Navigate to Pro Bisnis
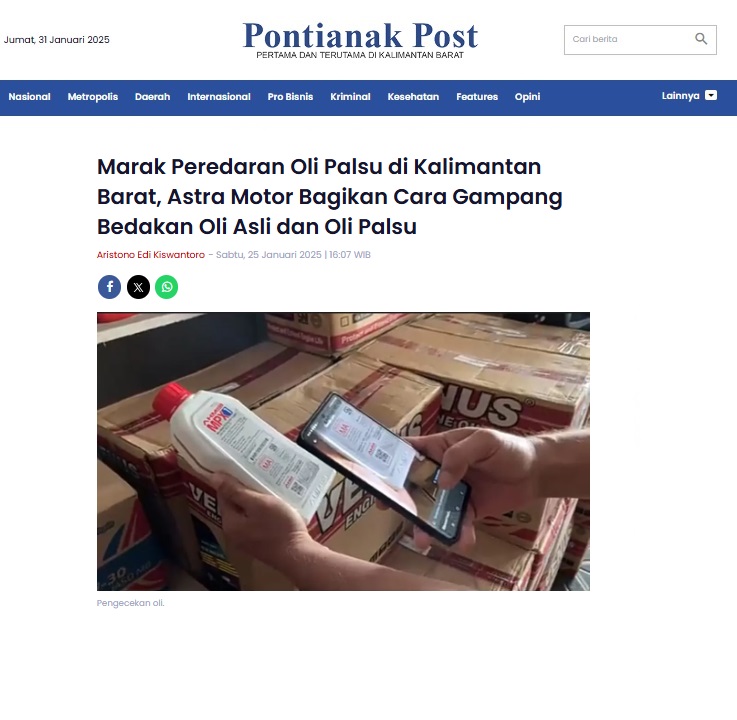This screenshot has width=737, height=720. (290, 97)
